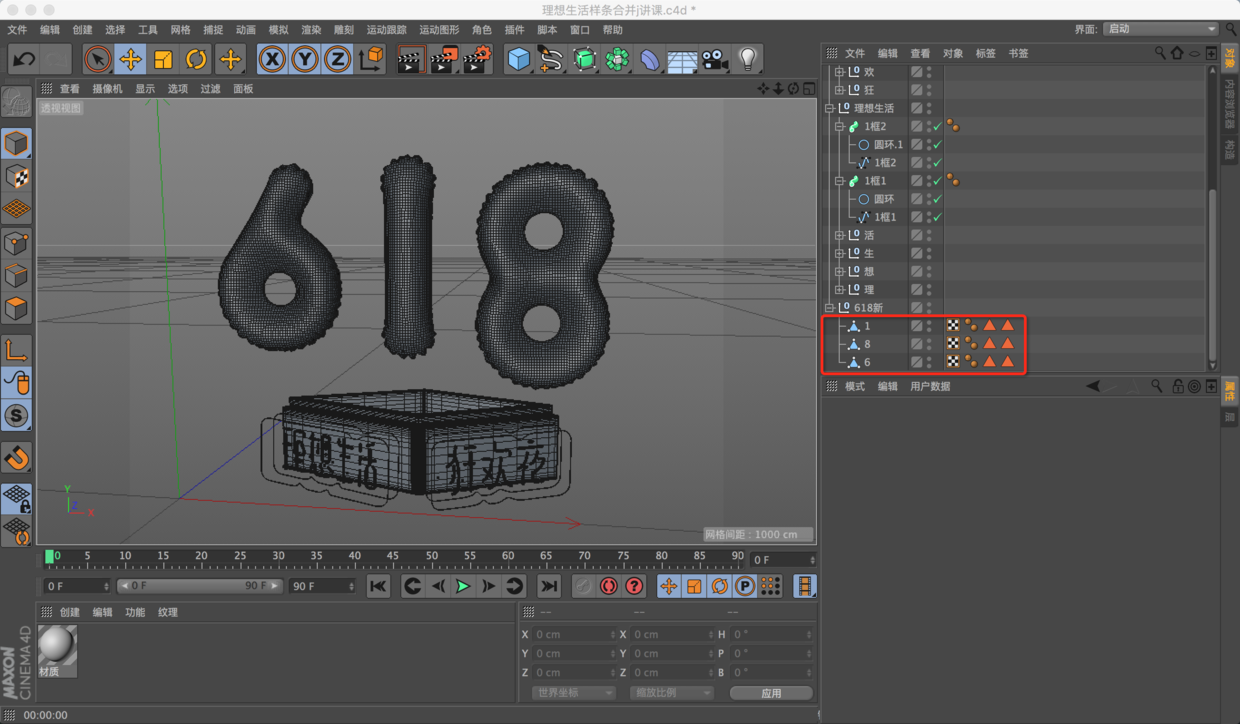The height and width of the screenshot is (724, 1240).
Task: Toggle the green checkmark of 1框1 sweep
Action: tap(937, 181)
